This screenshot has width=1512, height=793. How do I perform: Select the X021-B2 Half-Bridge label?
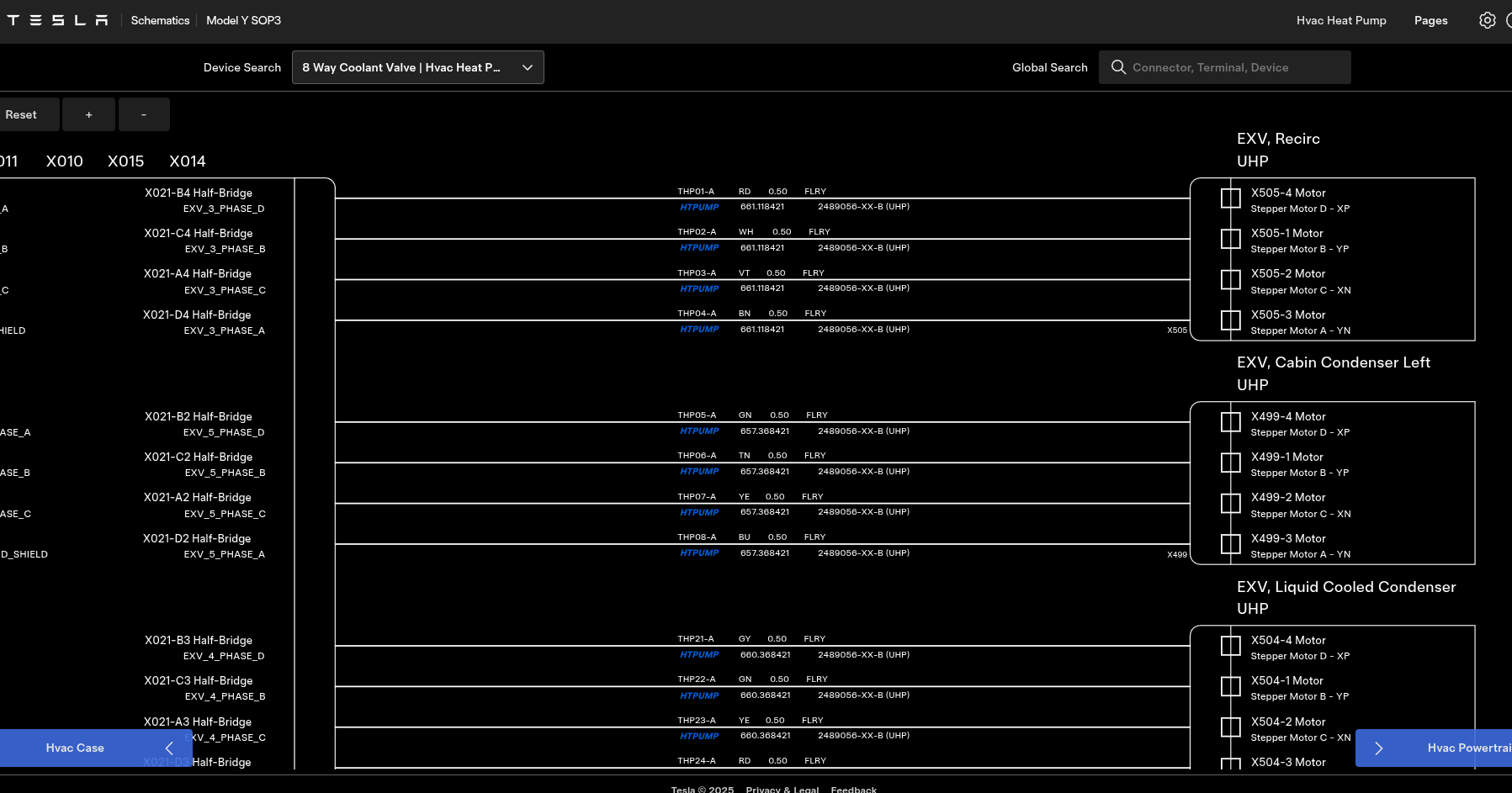(x=199, y=416)
